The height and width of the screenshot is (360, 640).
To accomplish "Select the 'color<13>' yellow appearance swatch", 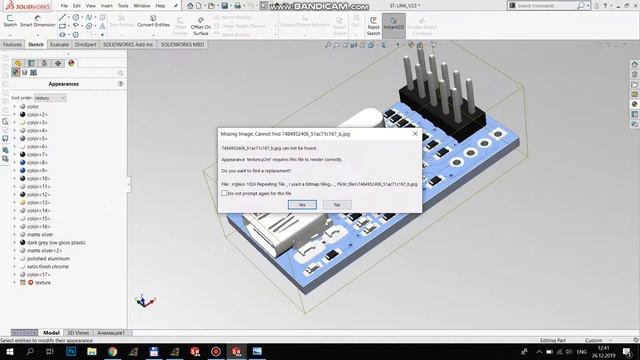I will click(22, 202).
